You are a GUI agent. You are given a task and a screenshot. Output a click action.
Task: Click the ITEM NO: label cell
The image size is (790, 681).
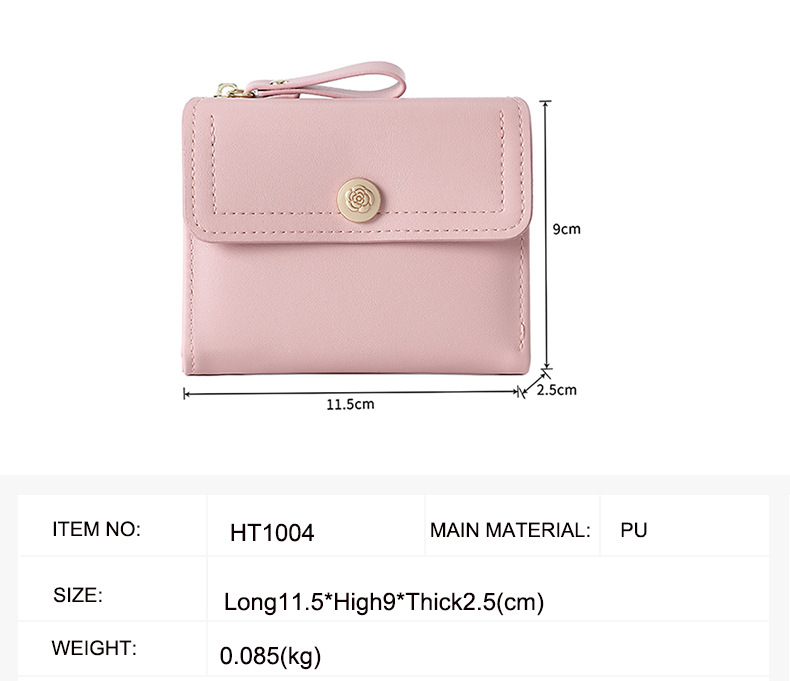pos(112,525)
